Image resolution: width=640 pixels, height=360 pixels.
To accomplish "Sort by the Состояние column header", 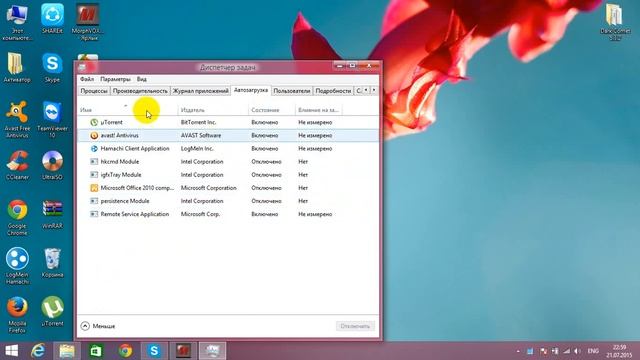I will coord(272,110).
